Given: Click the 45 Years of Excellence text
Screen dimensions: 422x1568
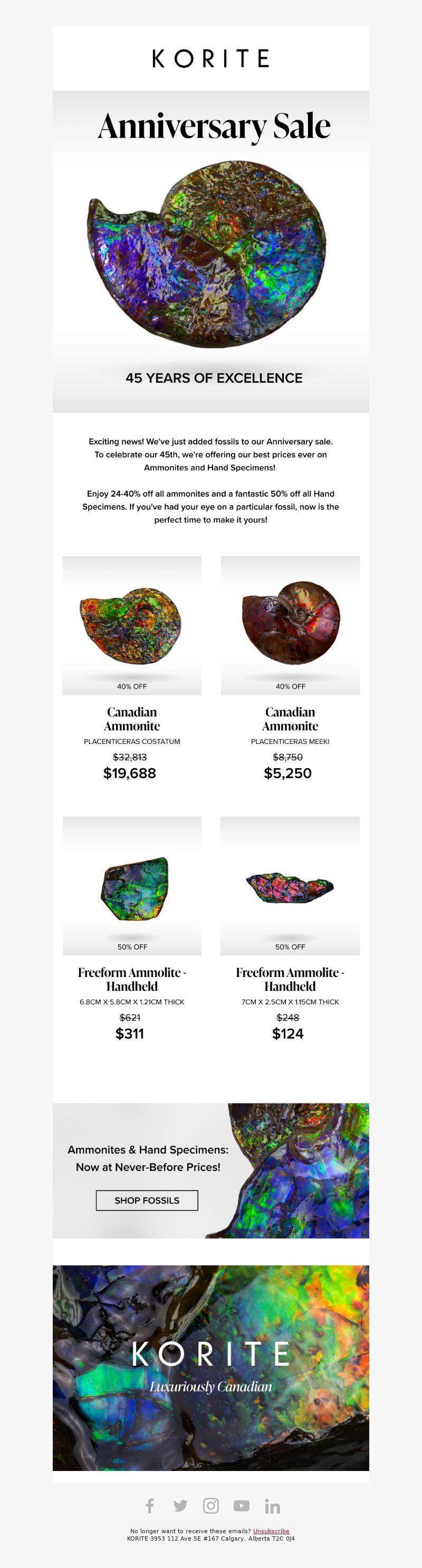Looking at the screenshot, I should click(x=214, y=378).
